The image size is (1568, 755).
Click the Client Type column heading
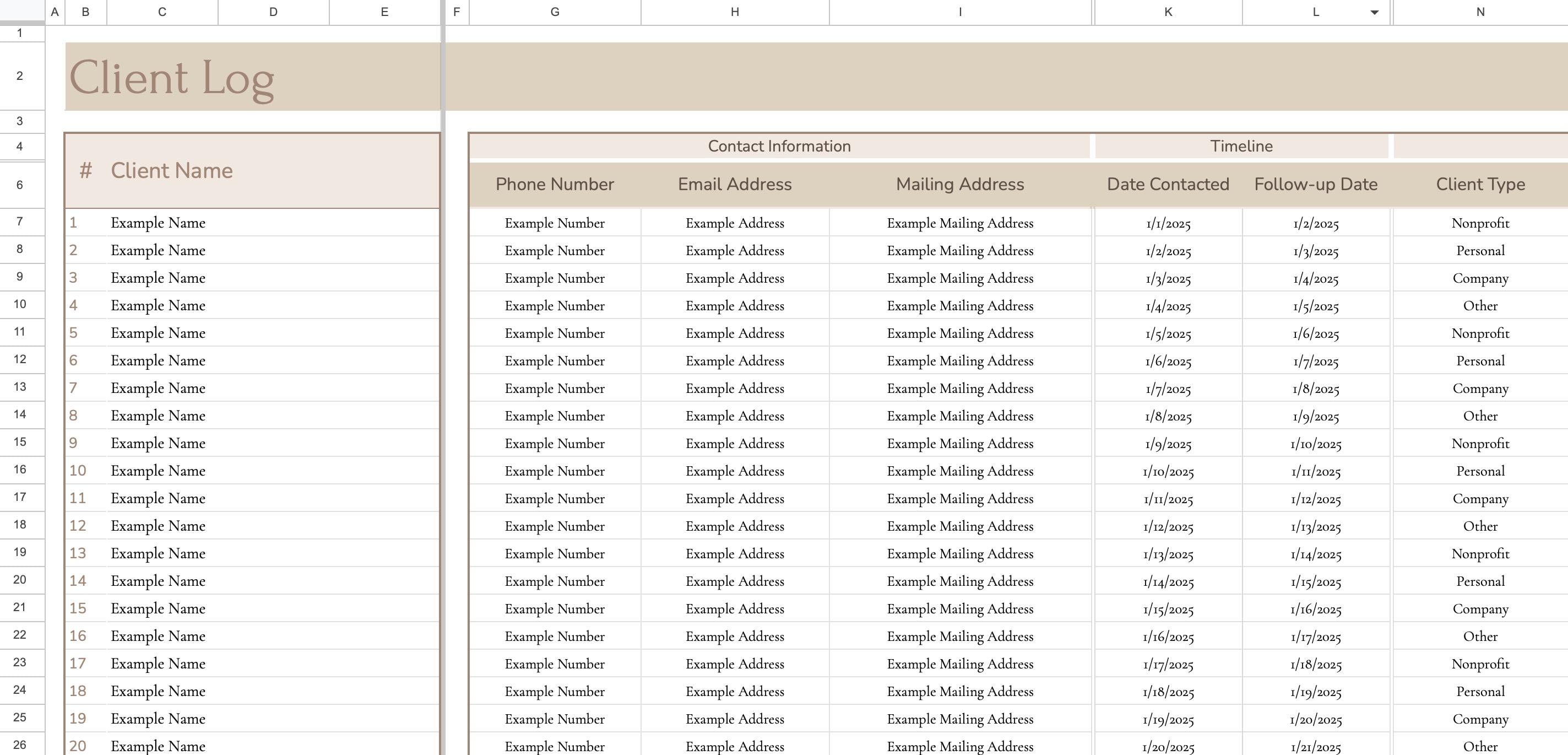1480,185
